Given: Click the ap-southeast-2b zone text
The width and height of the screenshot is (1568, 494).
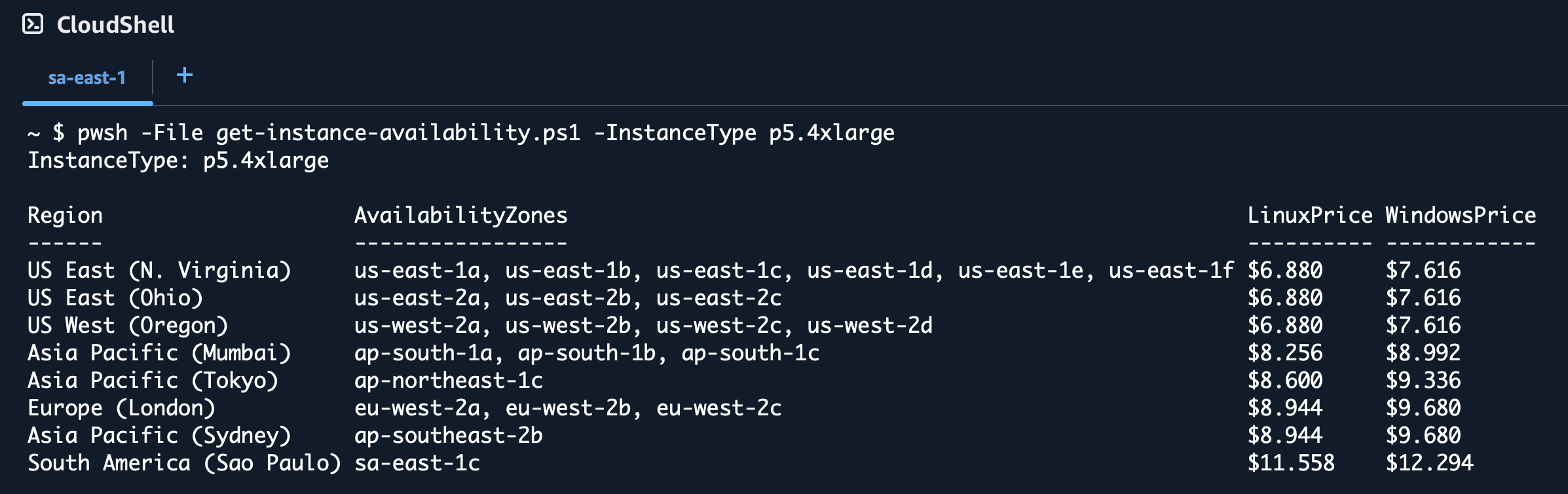Looking at the screenshot, I should point(448,436).
